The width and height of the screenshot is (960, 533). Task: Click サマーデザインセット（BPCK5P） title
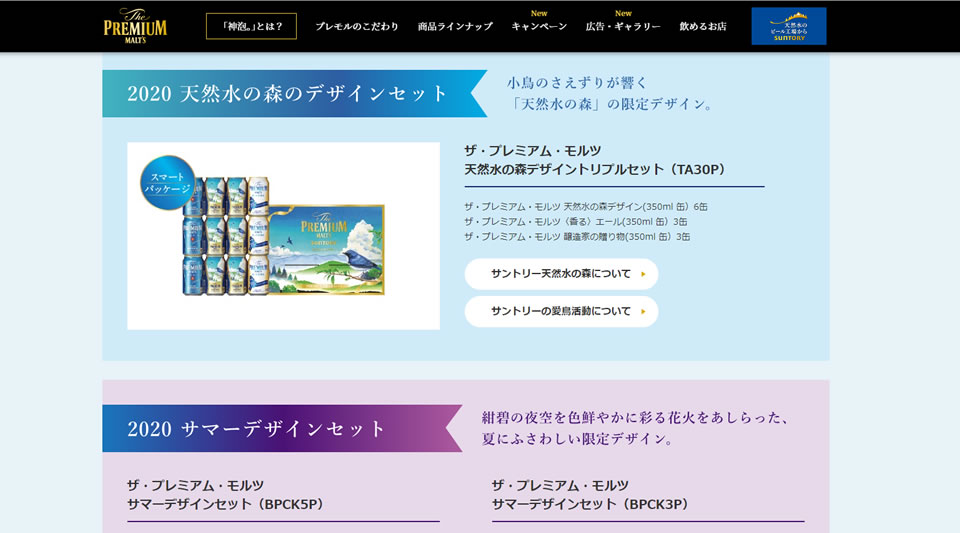click(225, 504)
